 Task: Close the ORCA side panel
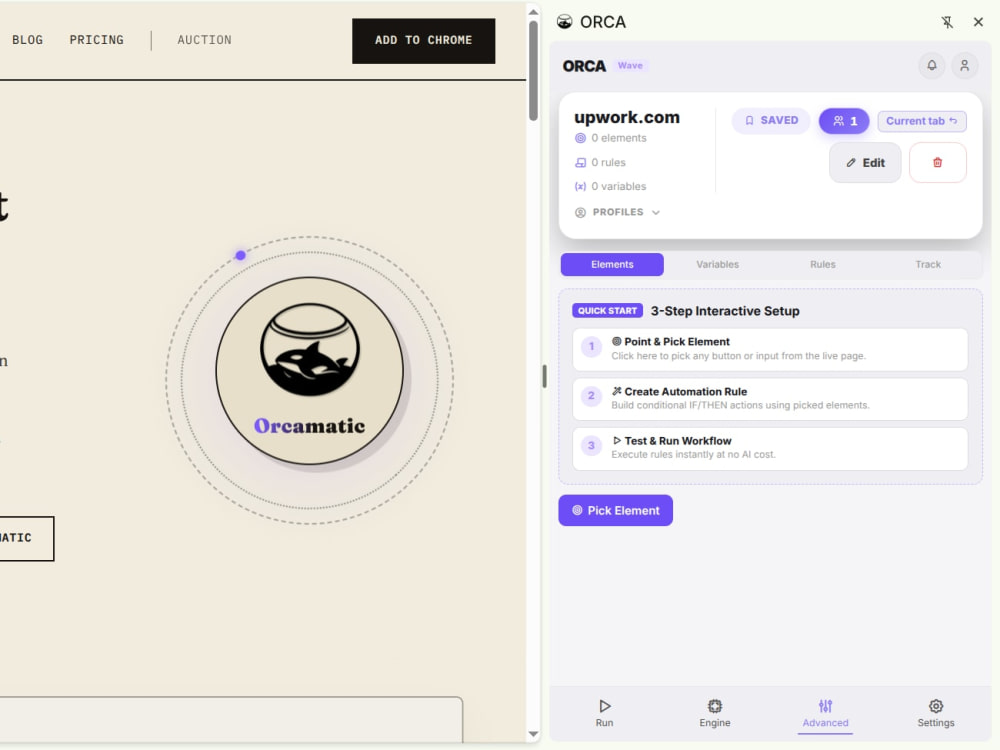tap(978, 22)
